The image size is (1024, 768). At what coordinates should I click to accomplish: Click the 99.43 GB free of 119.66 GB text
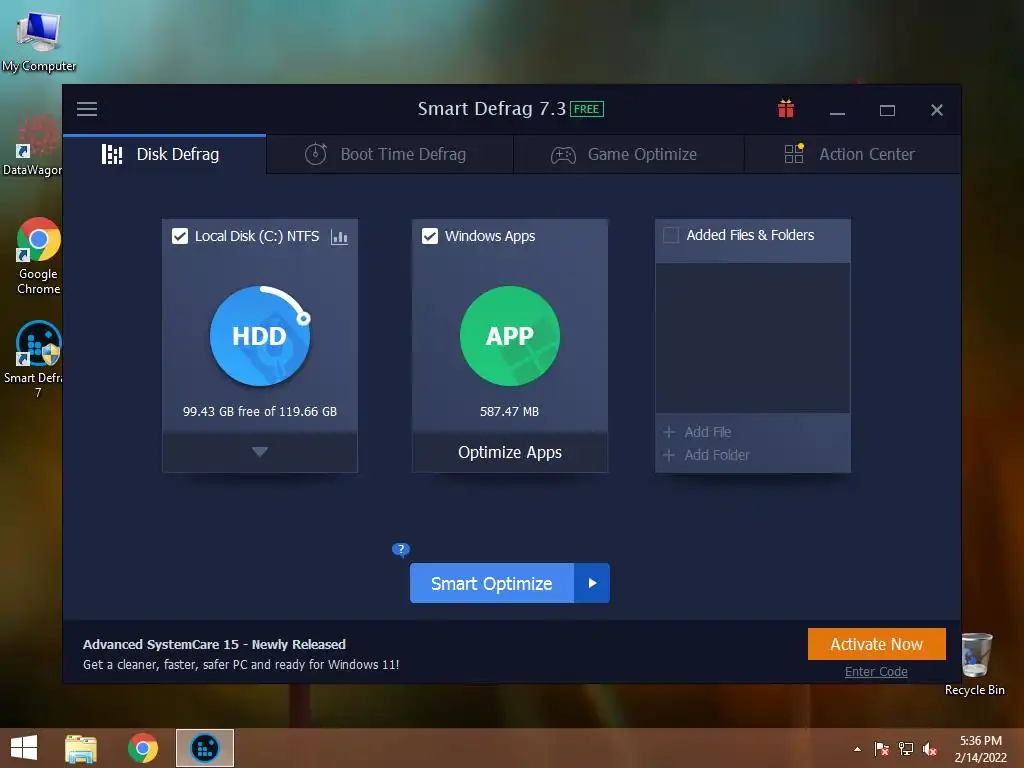(260, 411)
